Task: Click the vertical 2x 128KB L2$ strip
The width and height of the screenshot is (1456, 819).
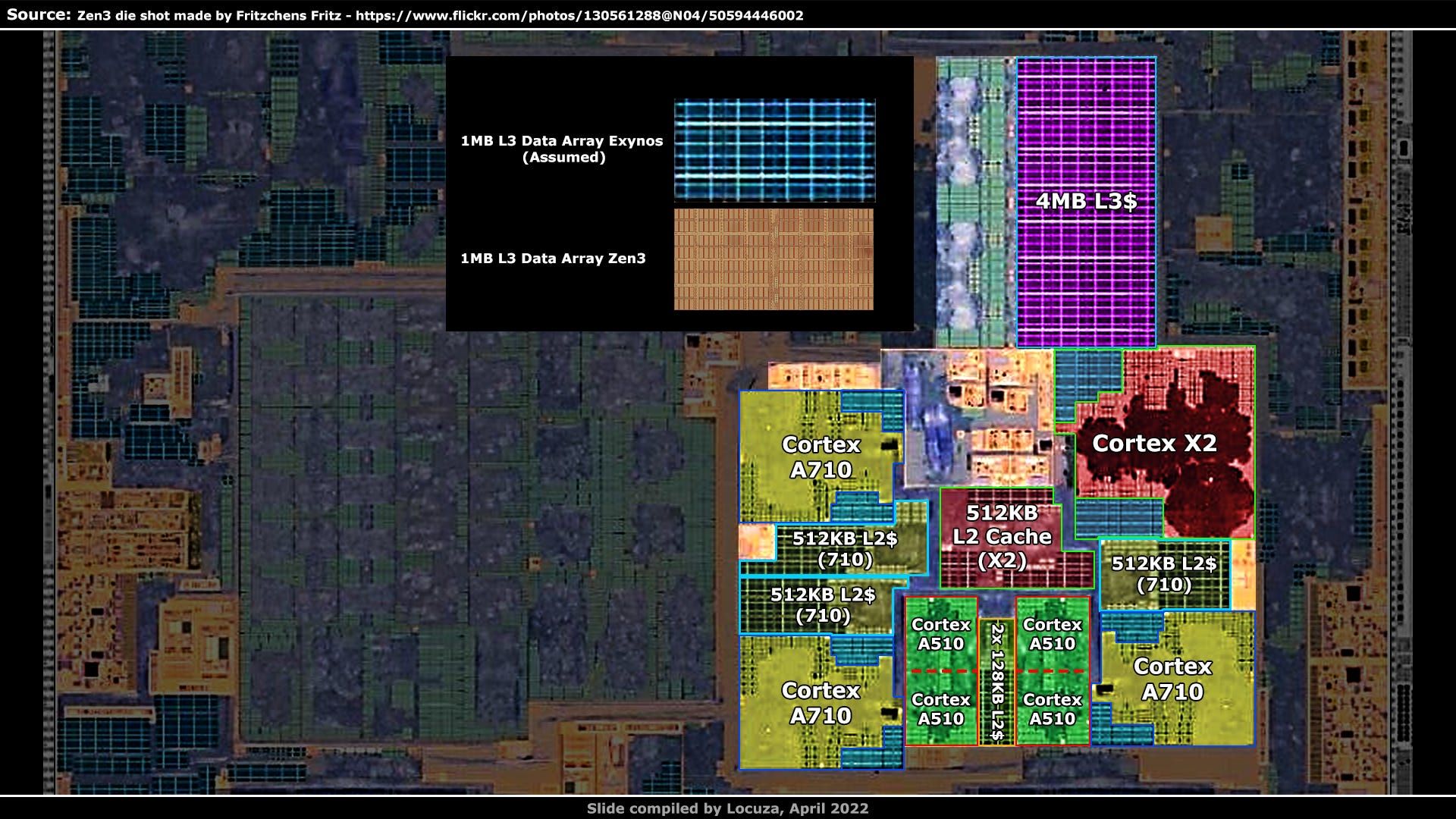Action: tap(996, 681)
